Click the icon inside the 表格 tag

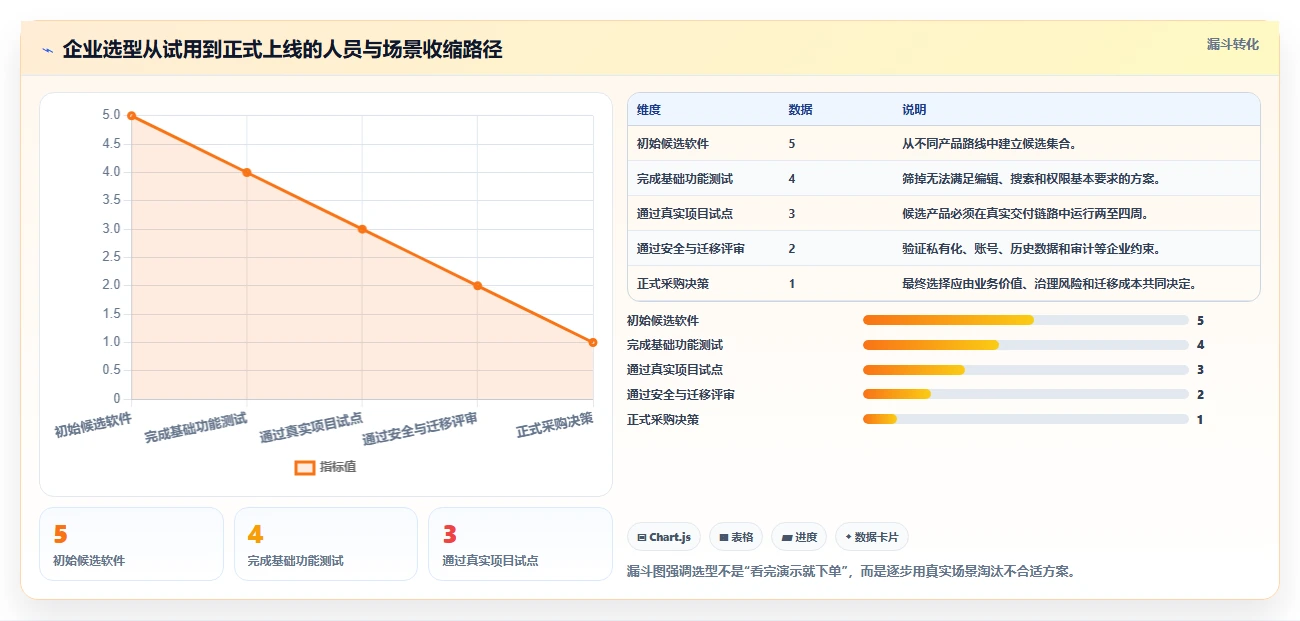click(724, 538)
